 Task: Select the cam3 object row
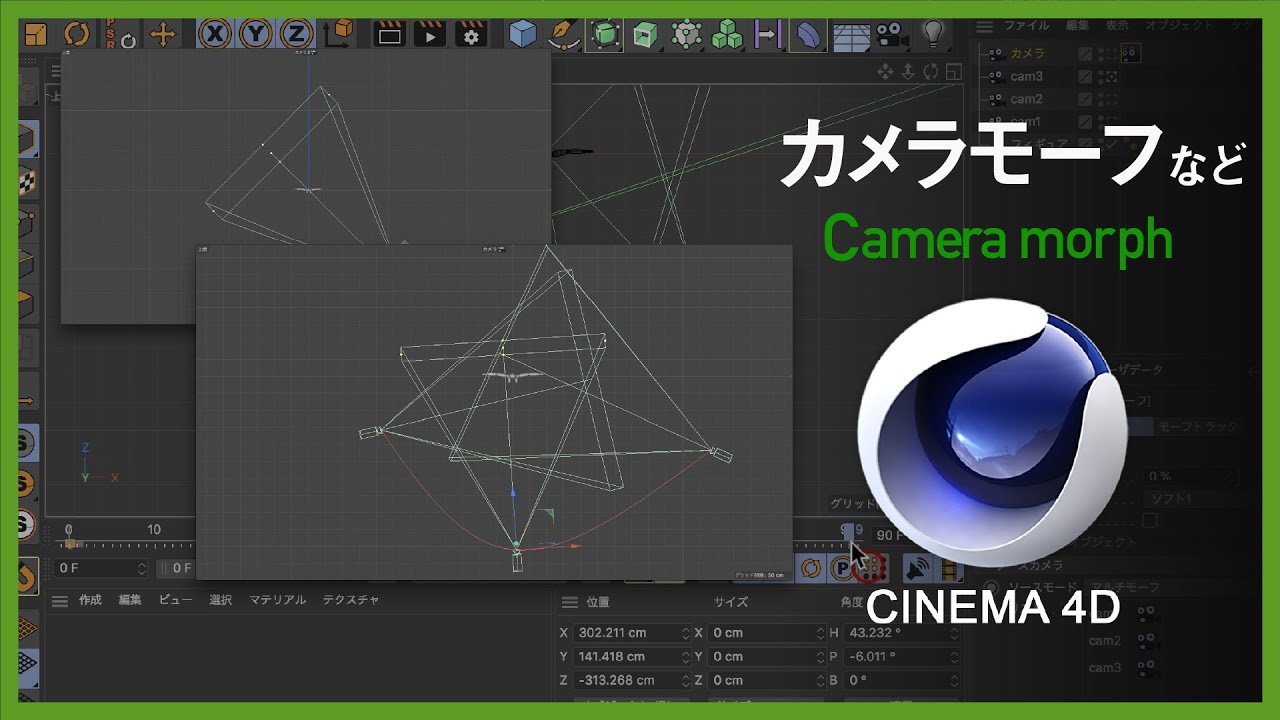click(1026, 76)
